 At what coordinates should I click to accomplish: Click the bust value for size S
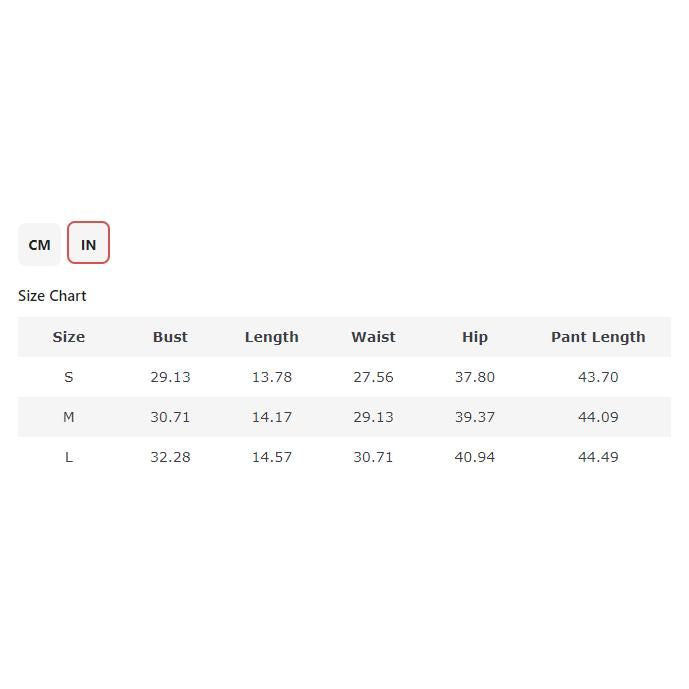(170, 377)
